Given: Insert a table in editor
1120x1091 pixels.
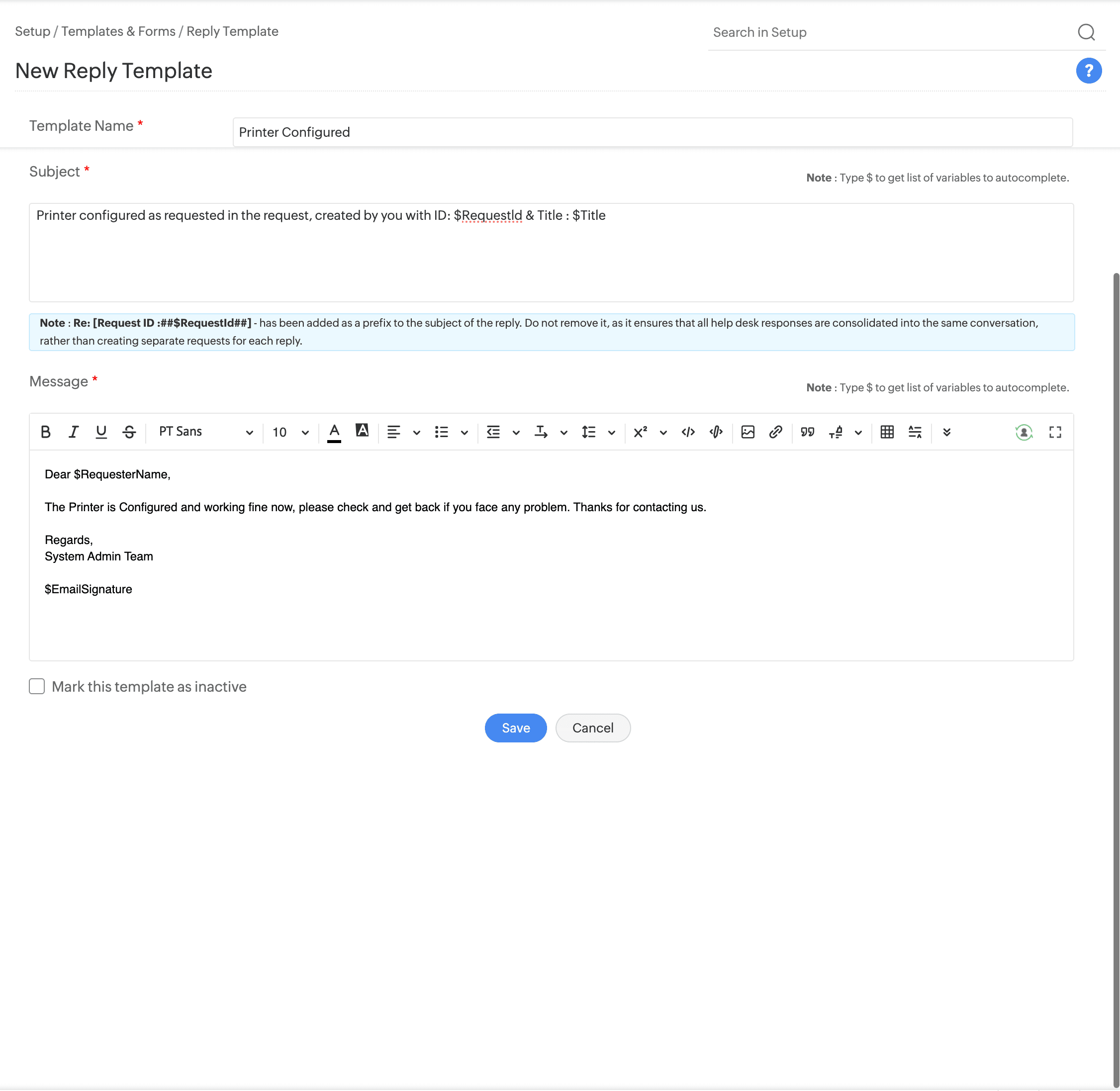Looking at the screenshot, I should 887,432.
